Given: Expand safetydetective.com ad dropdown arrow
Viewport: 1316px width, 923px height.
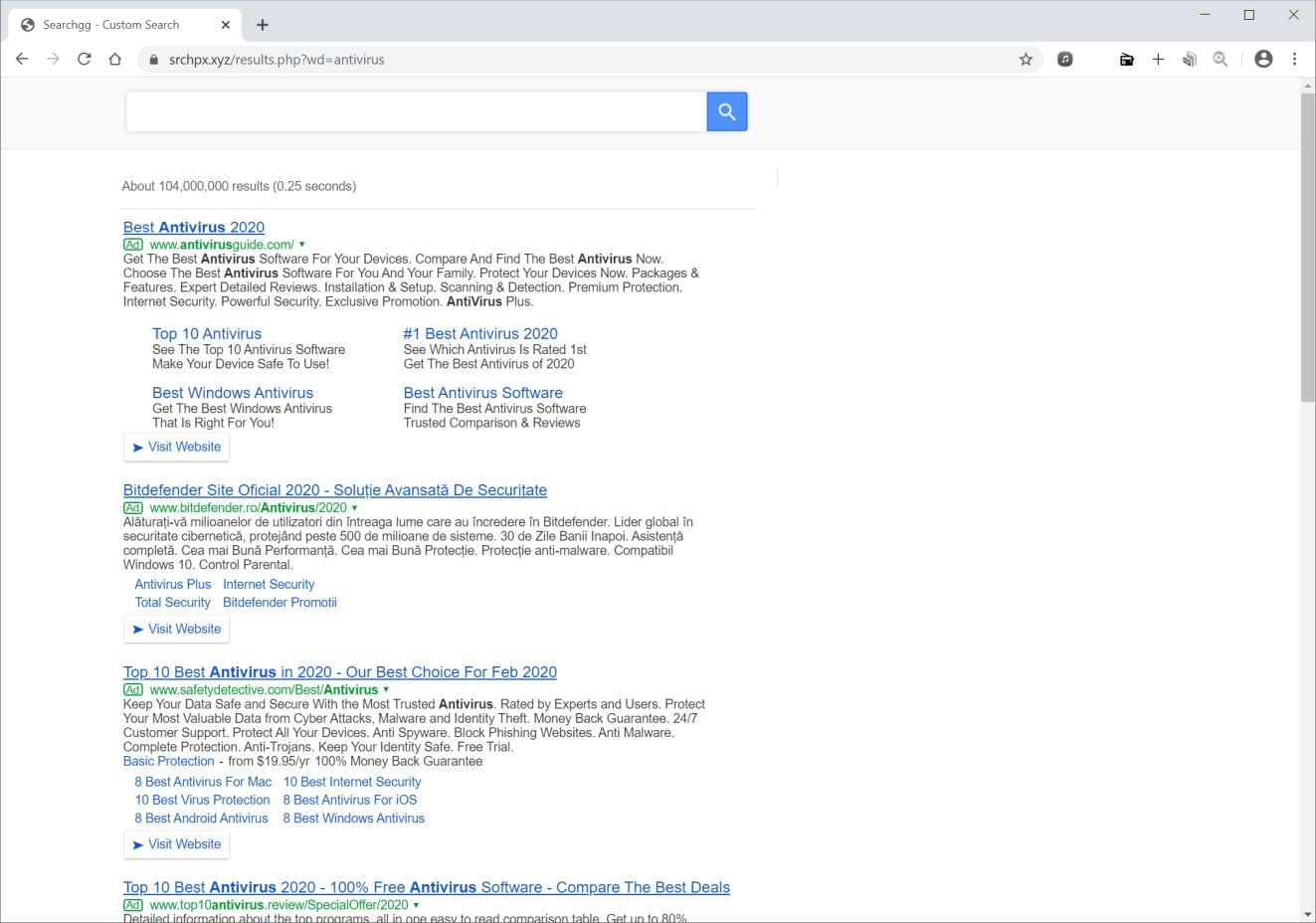Looking at the screenshot, I should tap(386, 690).
